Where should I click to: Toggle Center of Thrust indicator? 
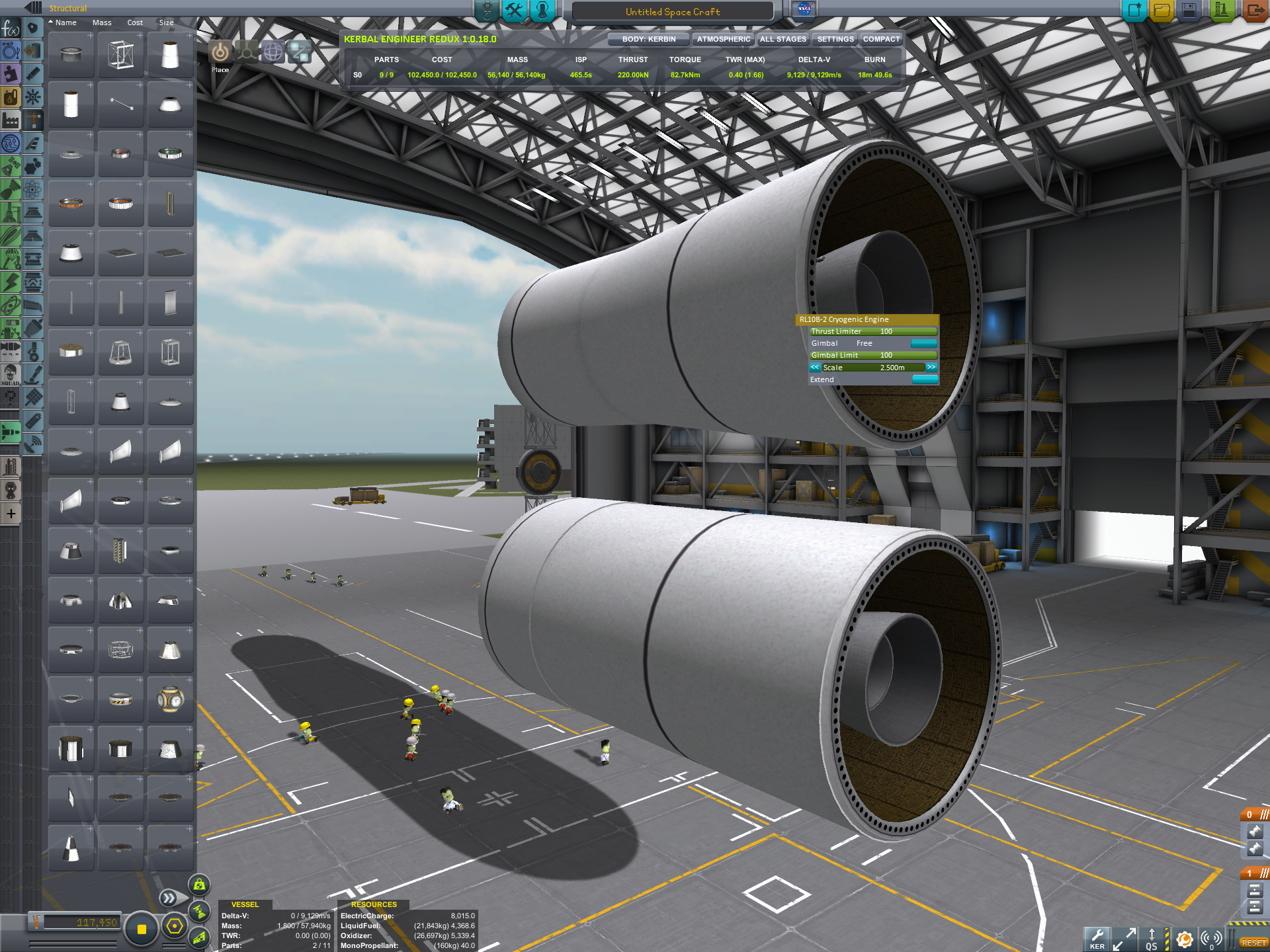pyautogui.click(x=199, y=911)
